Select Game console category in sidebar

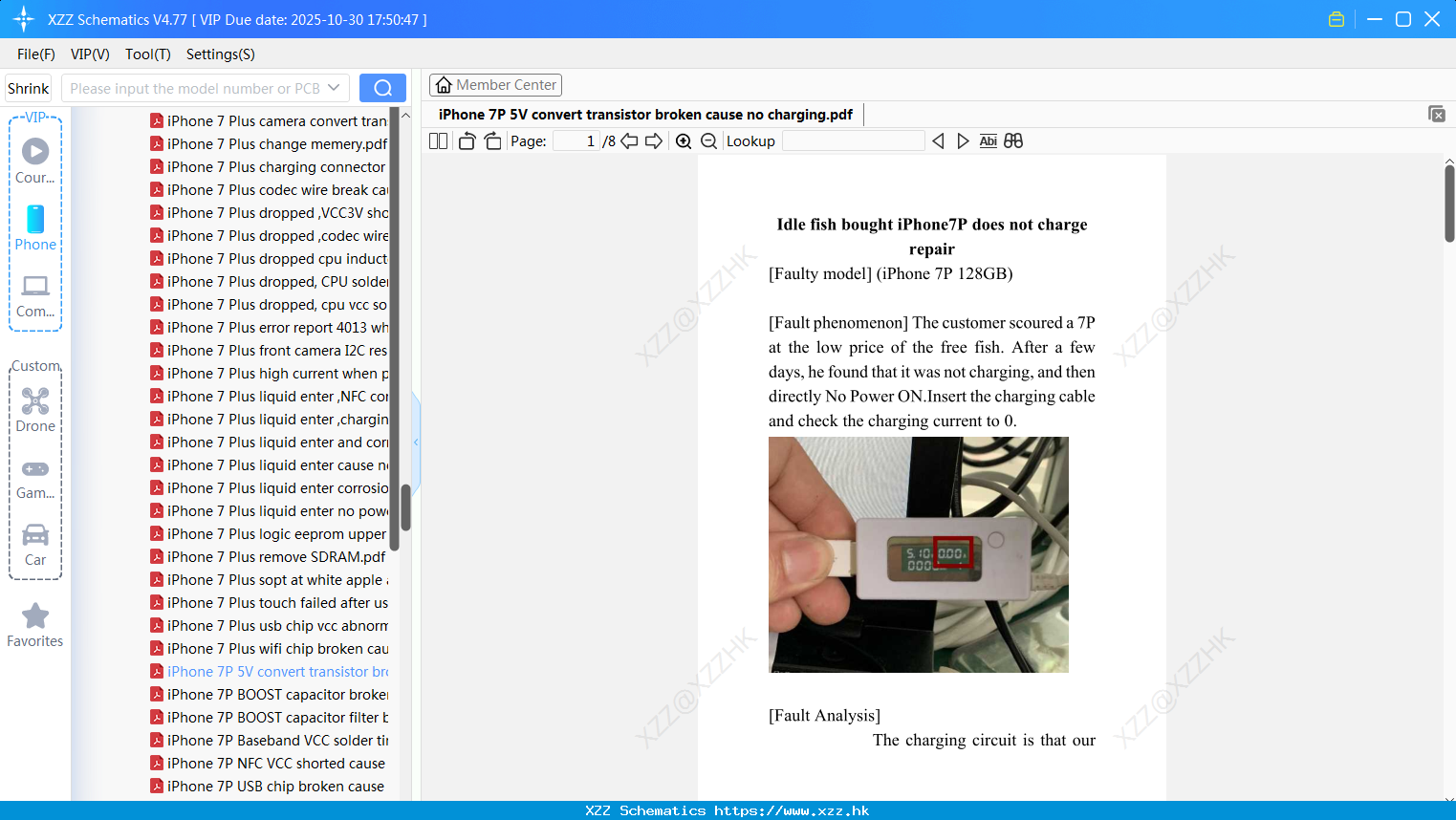(35, 478)
